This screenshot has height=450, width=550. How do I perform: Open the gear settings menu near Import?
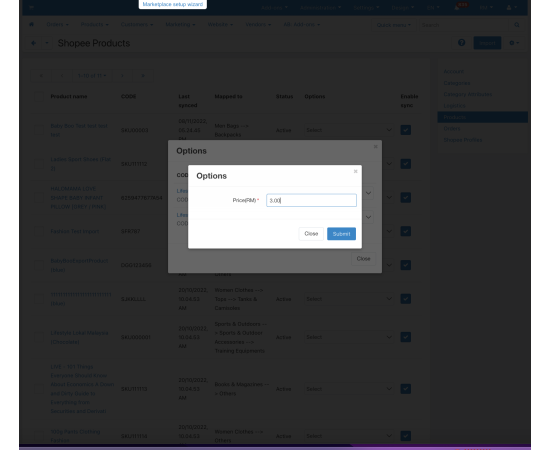tap(514, 43)
